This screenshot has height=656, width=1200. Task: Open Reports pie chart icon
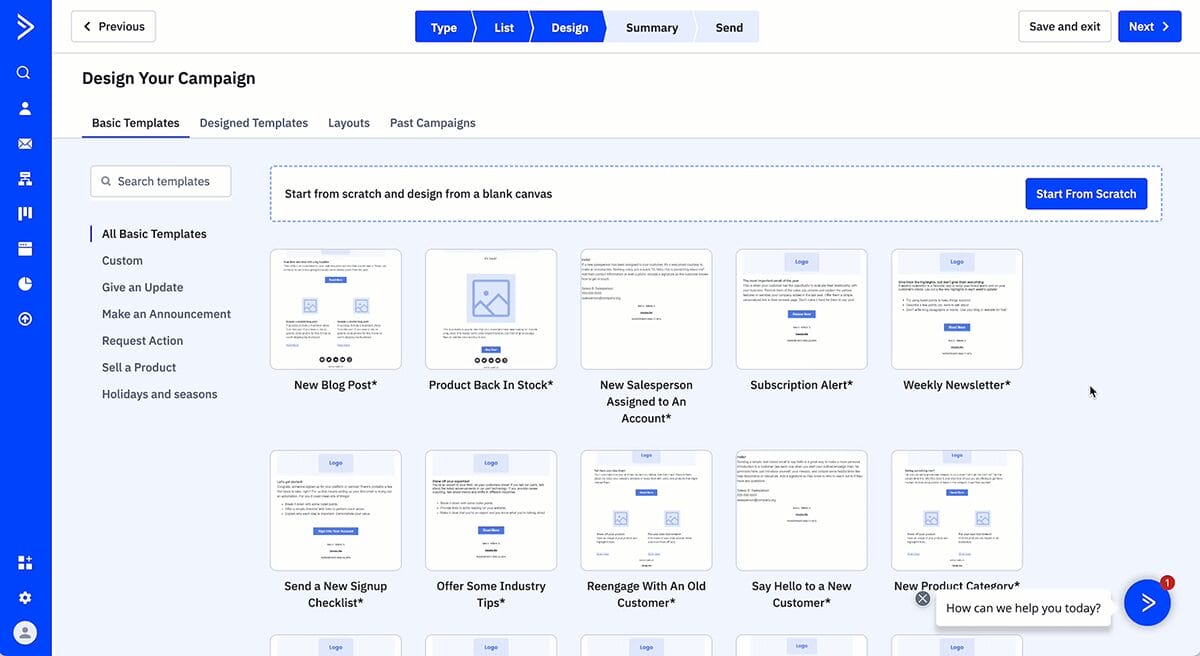tap(25, 284)
